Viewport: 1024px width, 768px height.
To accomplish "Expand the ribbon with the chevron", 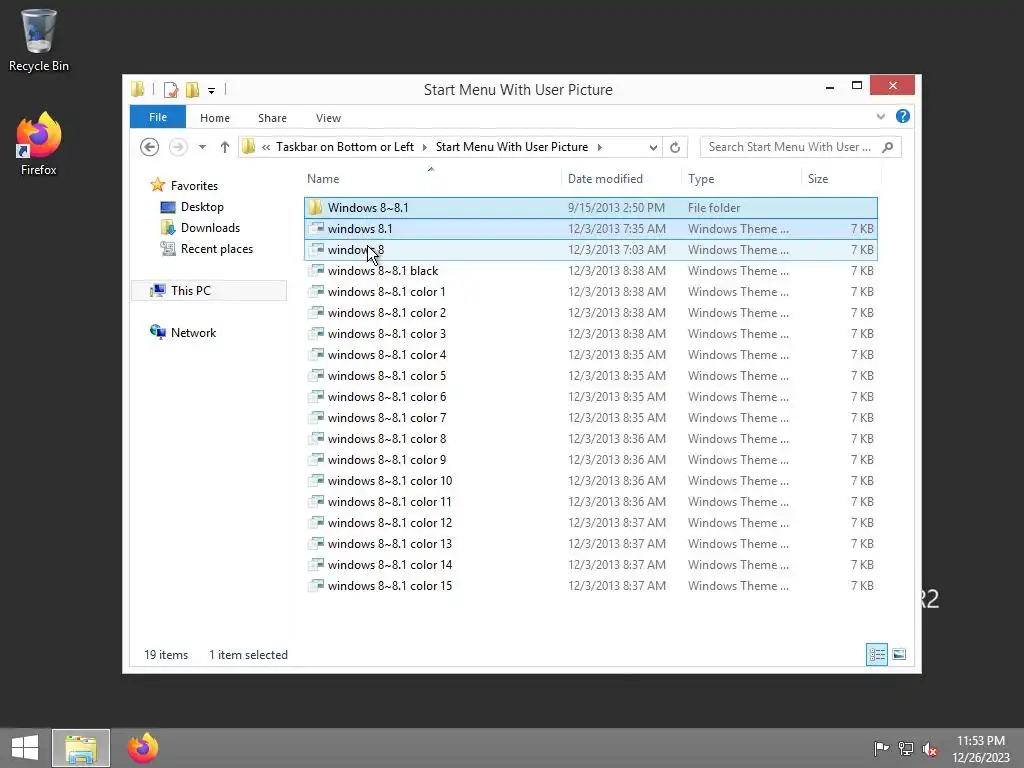I will [x=880, y=117].
